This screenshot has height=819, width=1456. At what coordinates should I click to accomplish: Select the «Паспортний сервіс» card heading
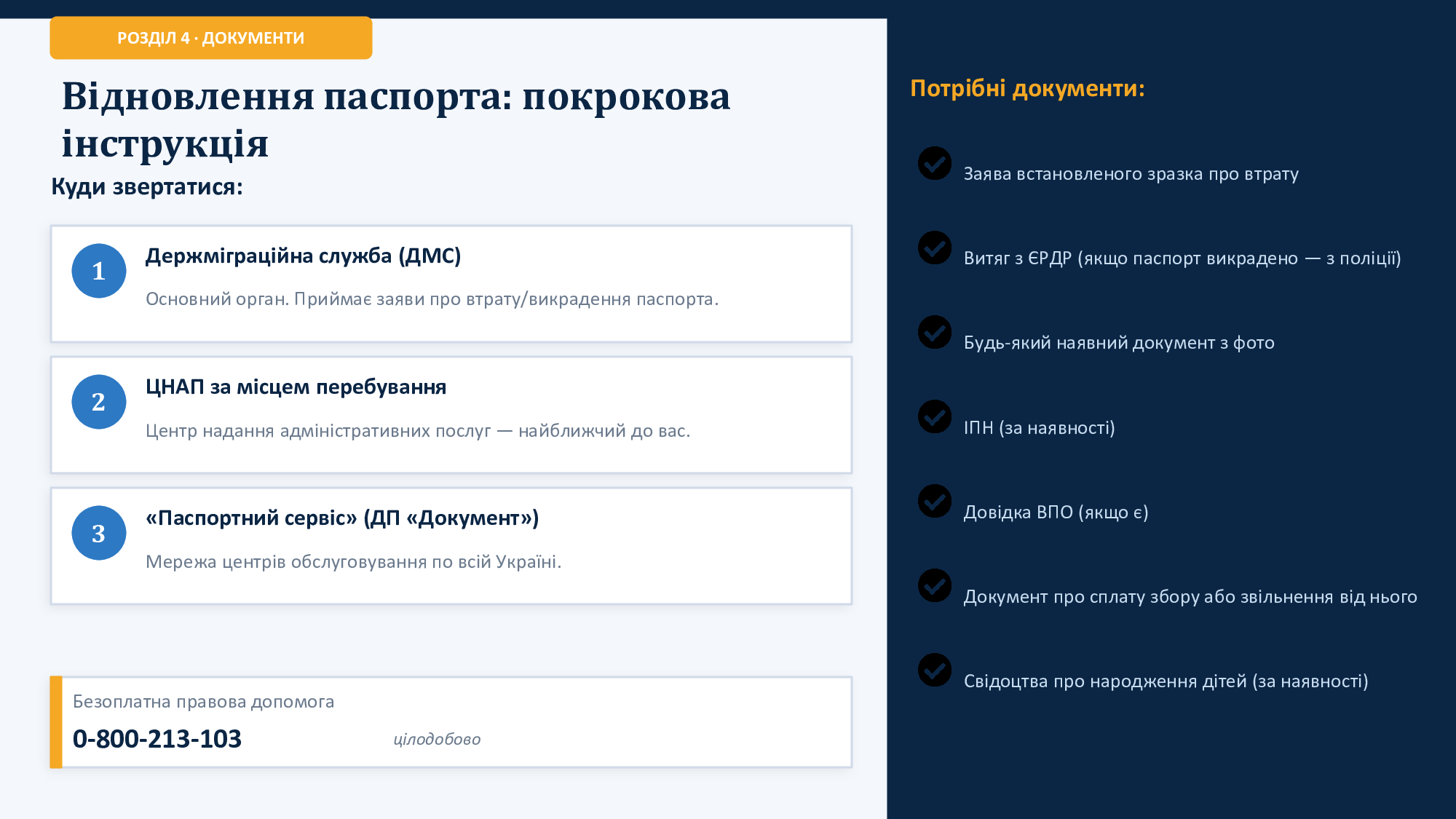[342, 518]
